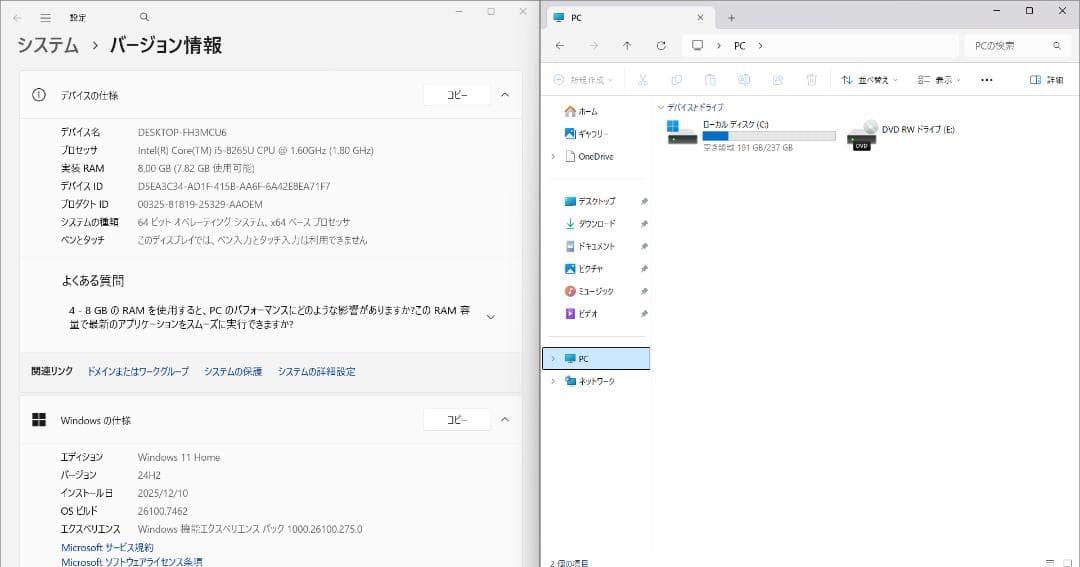The width and height of the screenshot is (1080, 567).
Task: Open ピクチャ quick access folder
Action: tap(583, 269)
